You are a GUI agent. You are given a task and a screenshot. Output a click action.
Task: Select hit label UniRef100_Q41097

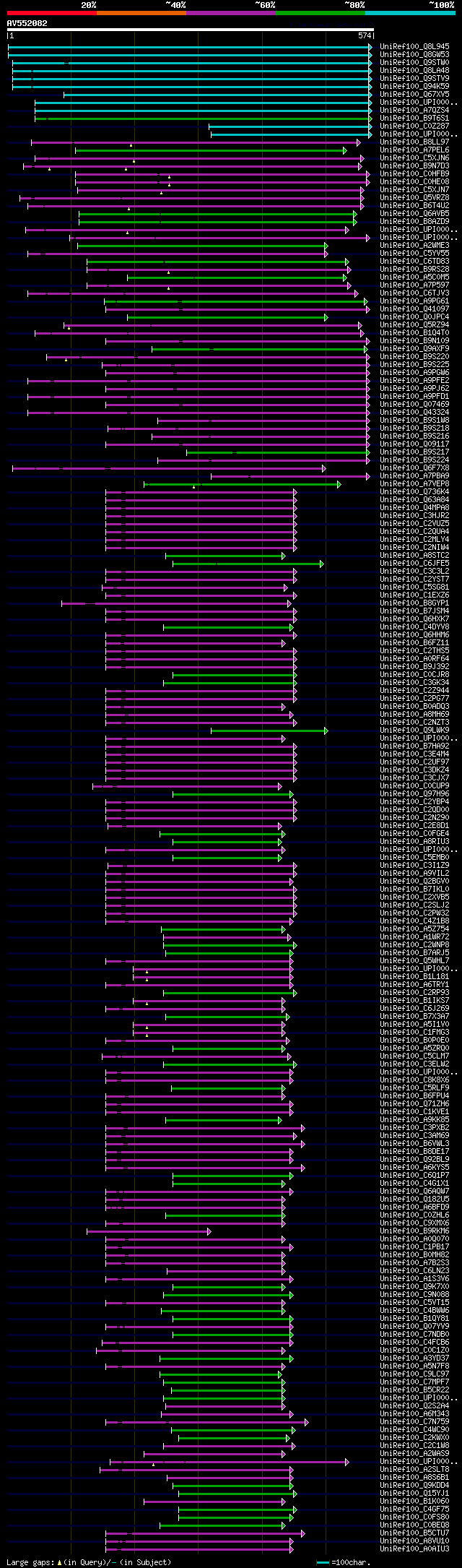point(414,309)
